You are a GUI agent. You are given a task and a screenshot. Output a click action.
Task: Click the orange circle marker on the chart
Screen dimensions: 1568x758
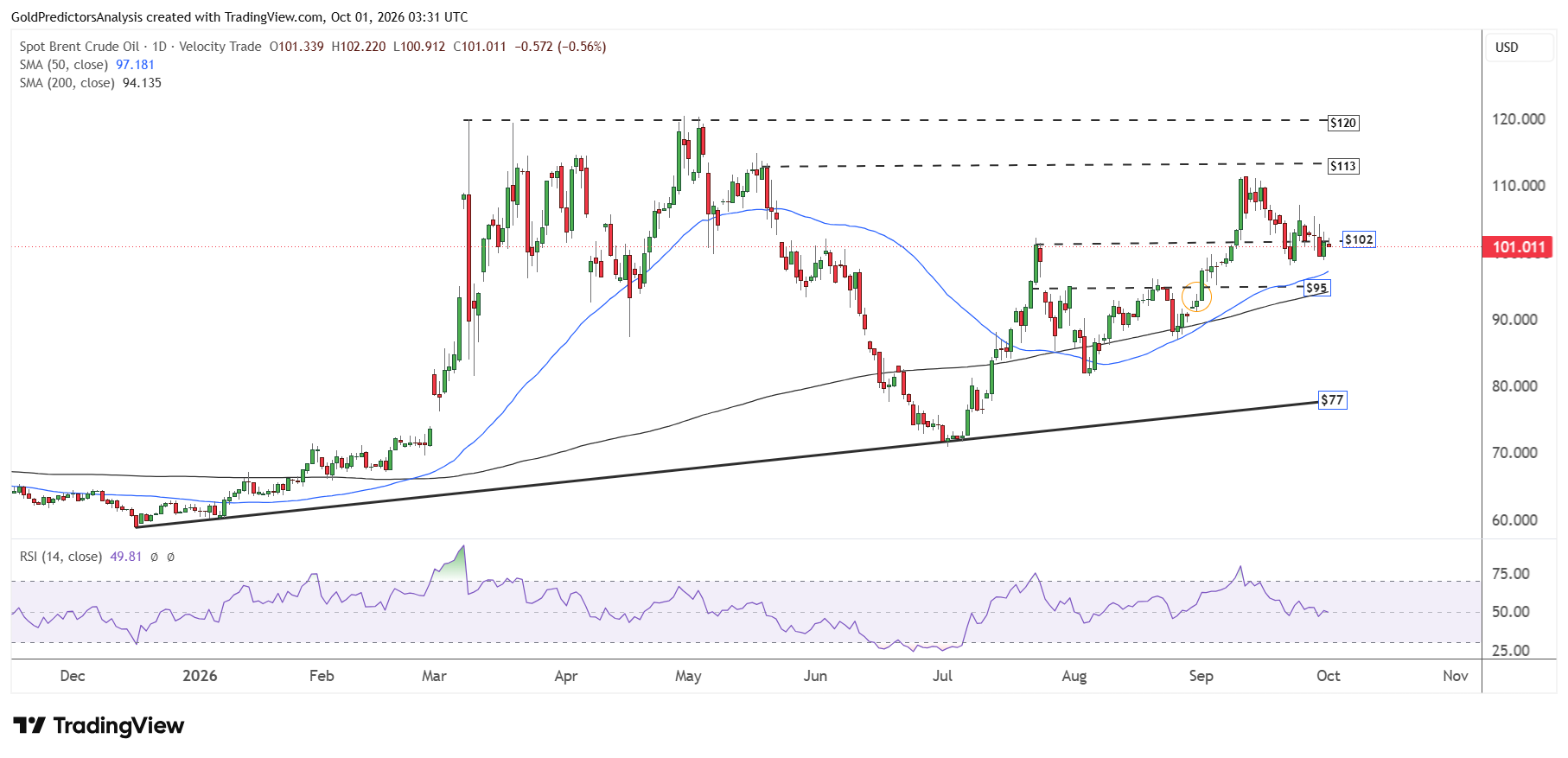point(1196,296)
